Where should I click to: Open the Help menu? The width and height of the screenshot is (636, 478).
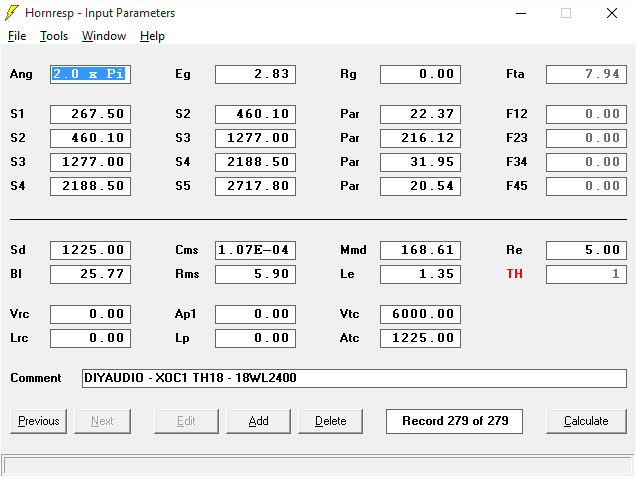pos(152,36)
